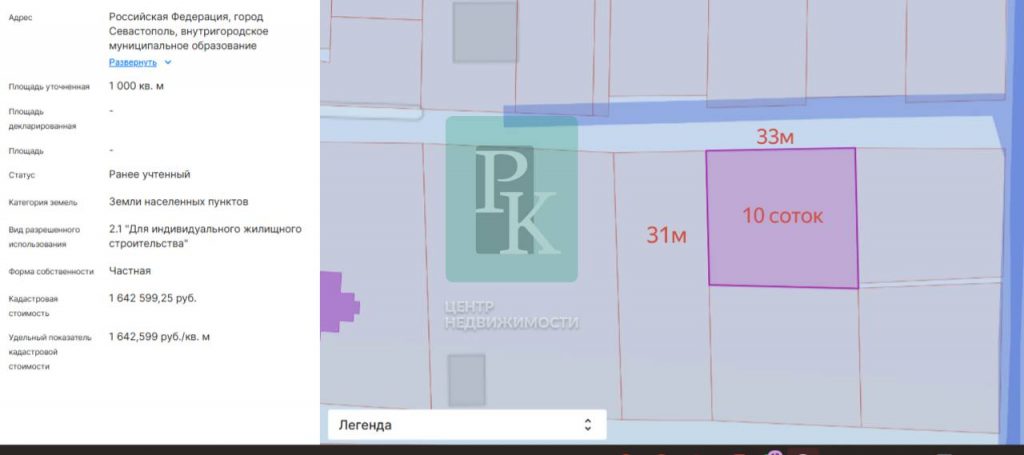Expand address with the blue chevron arrow

pos(168,62)
